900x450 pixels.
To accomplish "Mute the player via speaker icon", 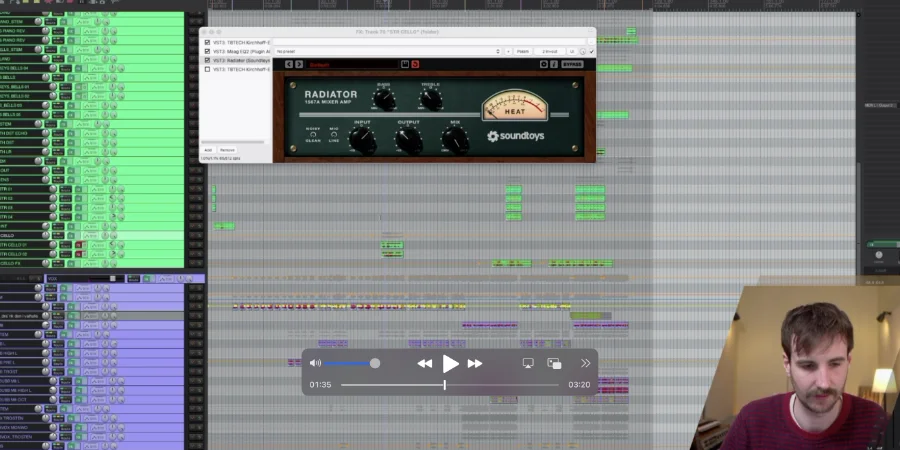I will [x=315, y=363].
